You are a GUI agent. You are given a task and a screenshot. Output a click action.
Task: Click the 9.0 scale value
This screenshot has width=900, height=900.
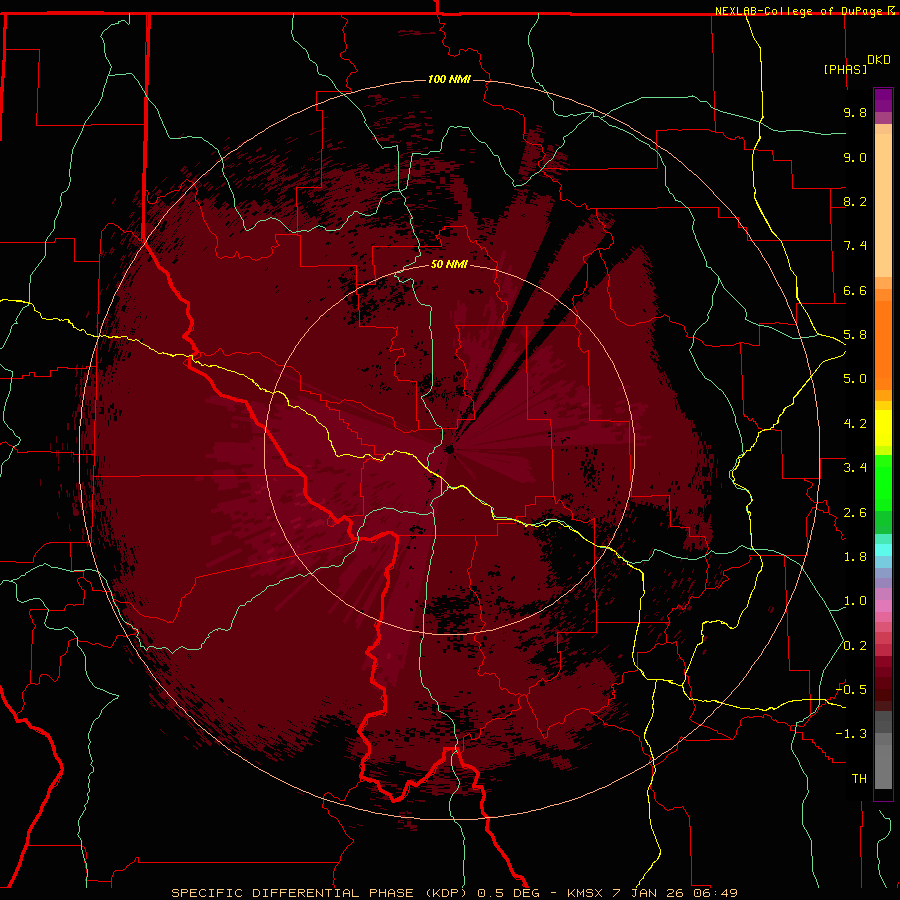coord(855,157)
